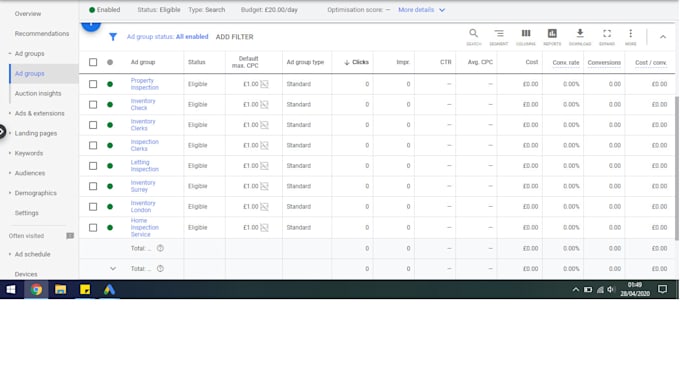680x382 pixels.
Task: Open the Columns modifier icon
Action: (526, 36)
